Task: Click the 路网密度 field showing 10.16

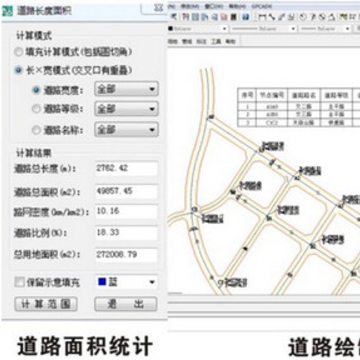Action: (126, 211)
